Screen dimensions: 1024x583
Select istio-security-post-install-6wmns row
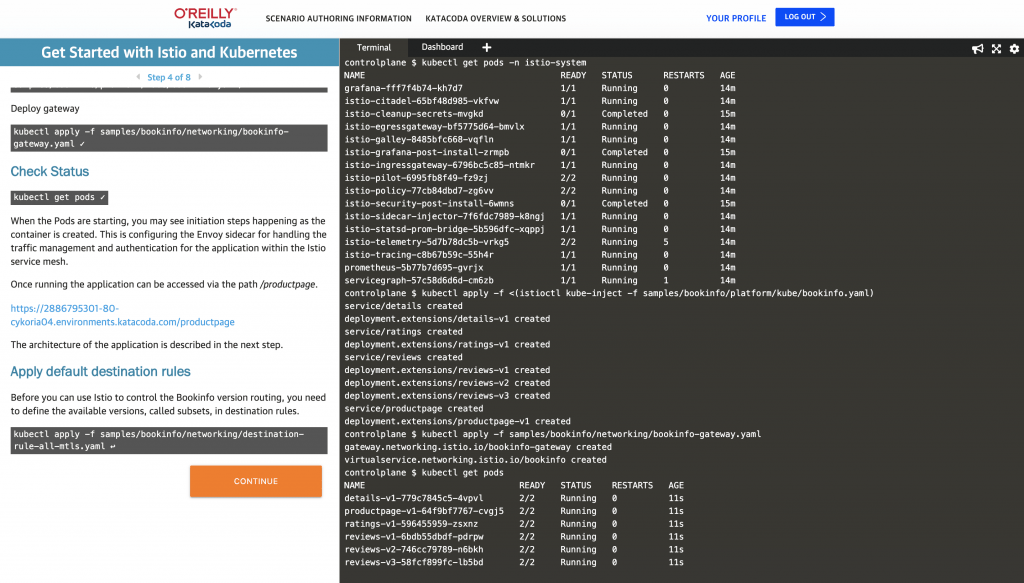tap(540, 204)
